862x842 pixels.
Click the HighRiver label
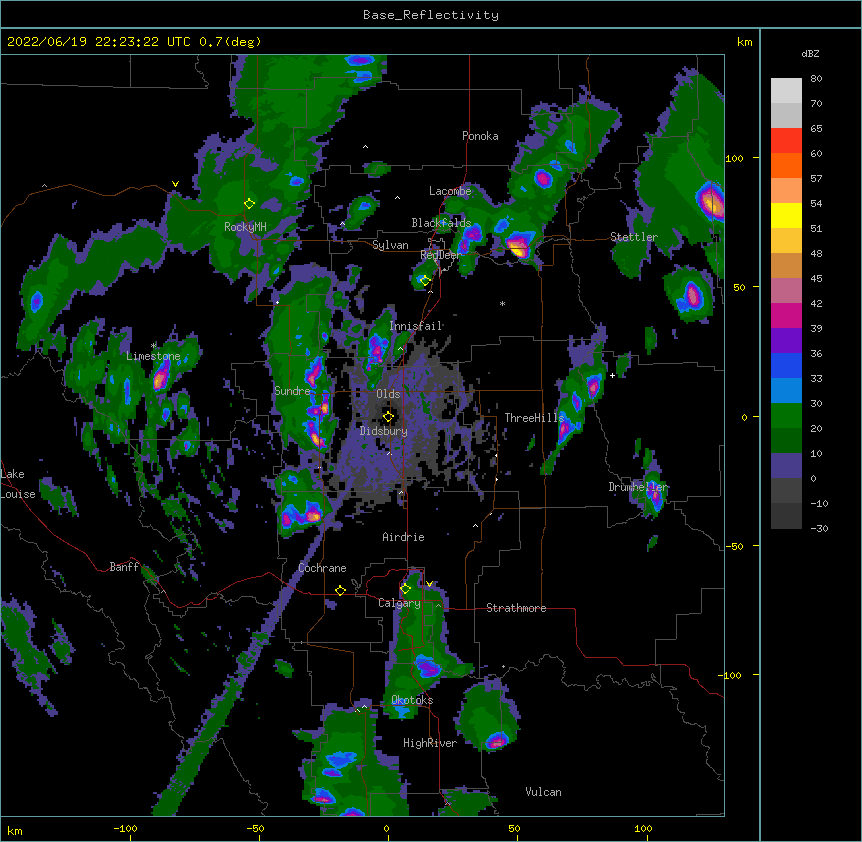click(430, 743)
